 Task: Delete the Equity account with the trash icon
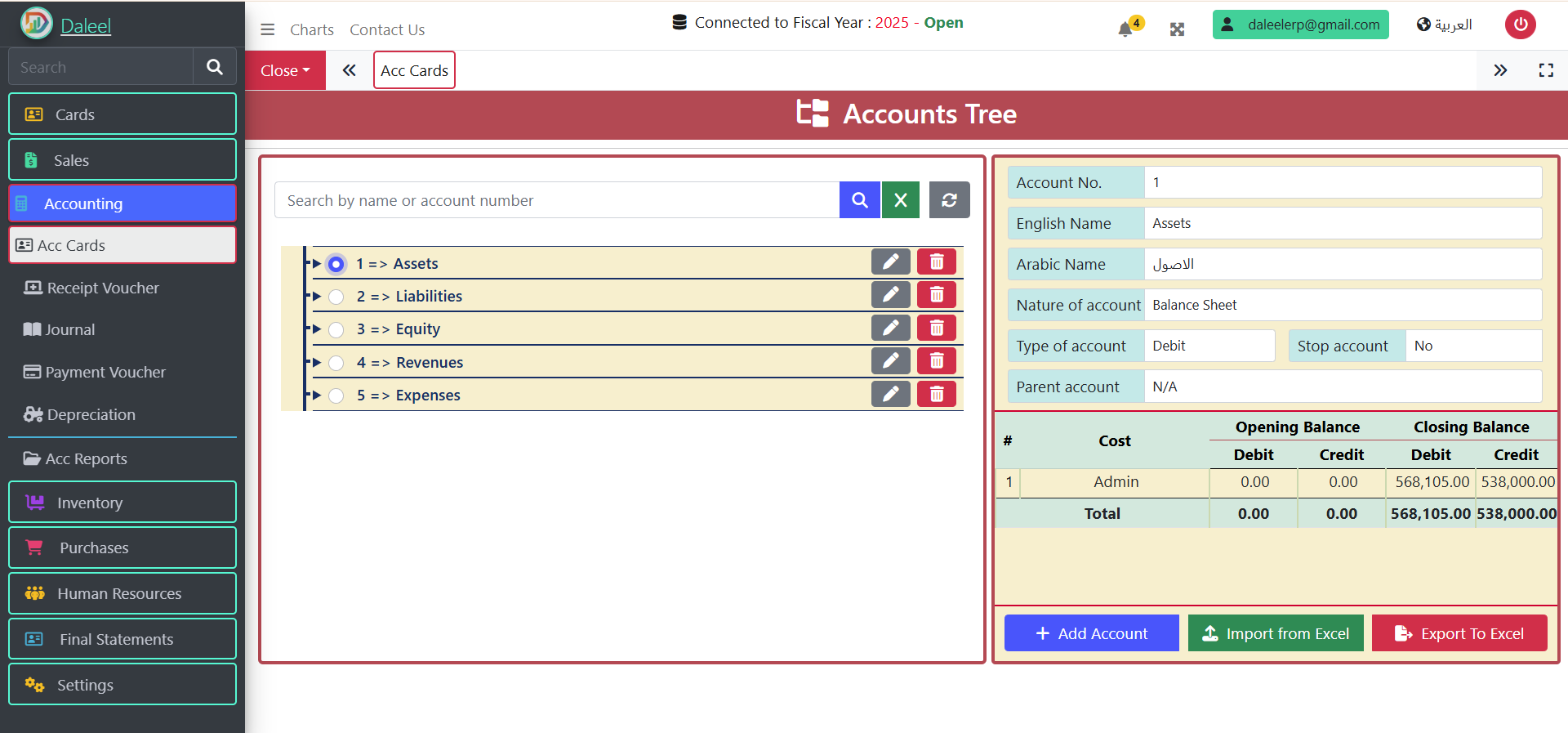[937, 329]
